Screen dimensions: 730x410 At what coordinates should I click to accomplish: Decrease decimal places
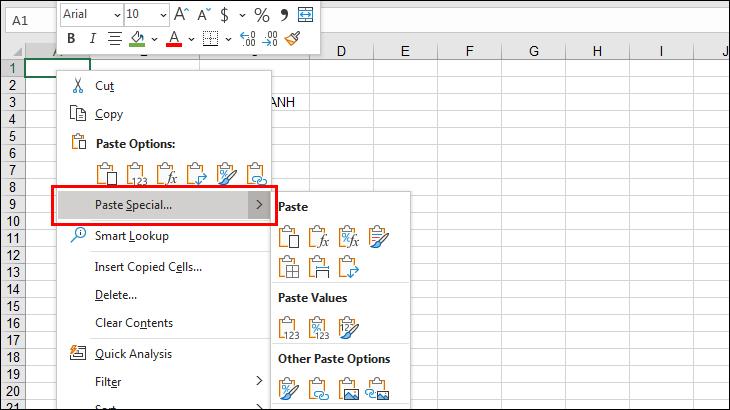tap(270, 39)
